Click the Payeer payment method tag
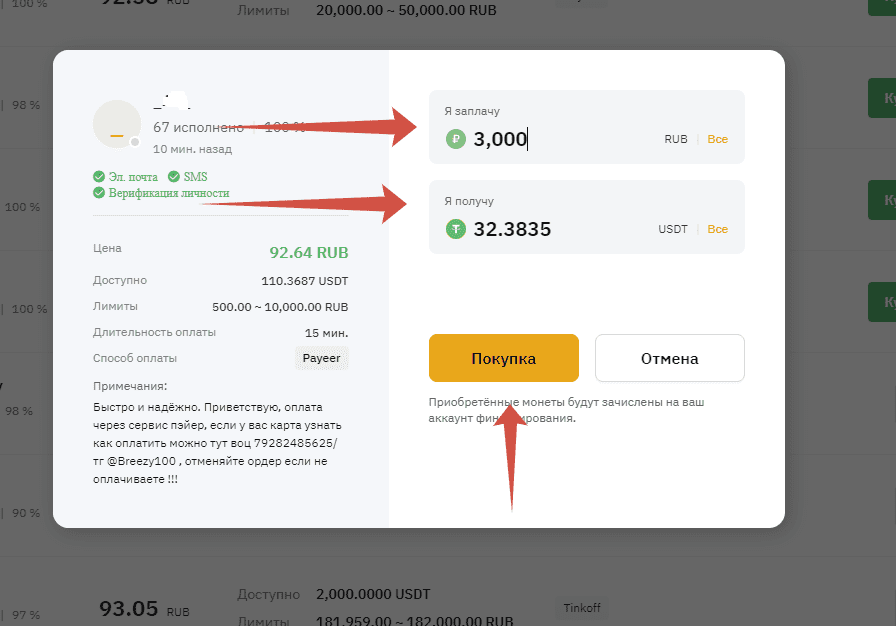Image resolution: width=896 pixels, height=626 pixels. coord(322,358)
